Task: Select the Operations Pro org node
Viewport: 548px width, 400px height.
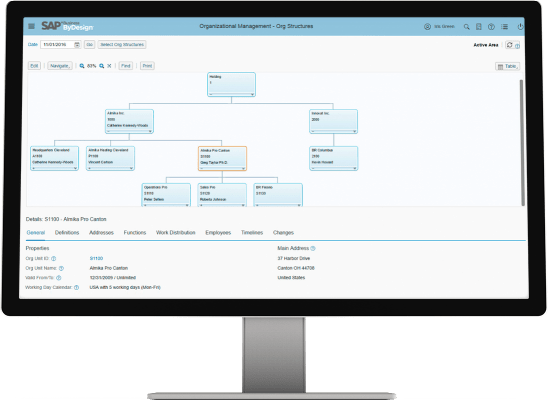Action: [x=166, y=195]
